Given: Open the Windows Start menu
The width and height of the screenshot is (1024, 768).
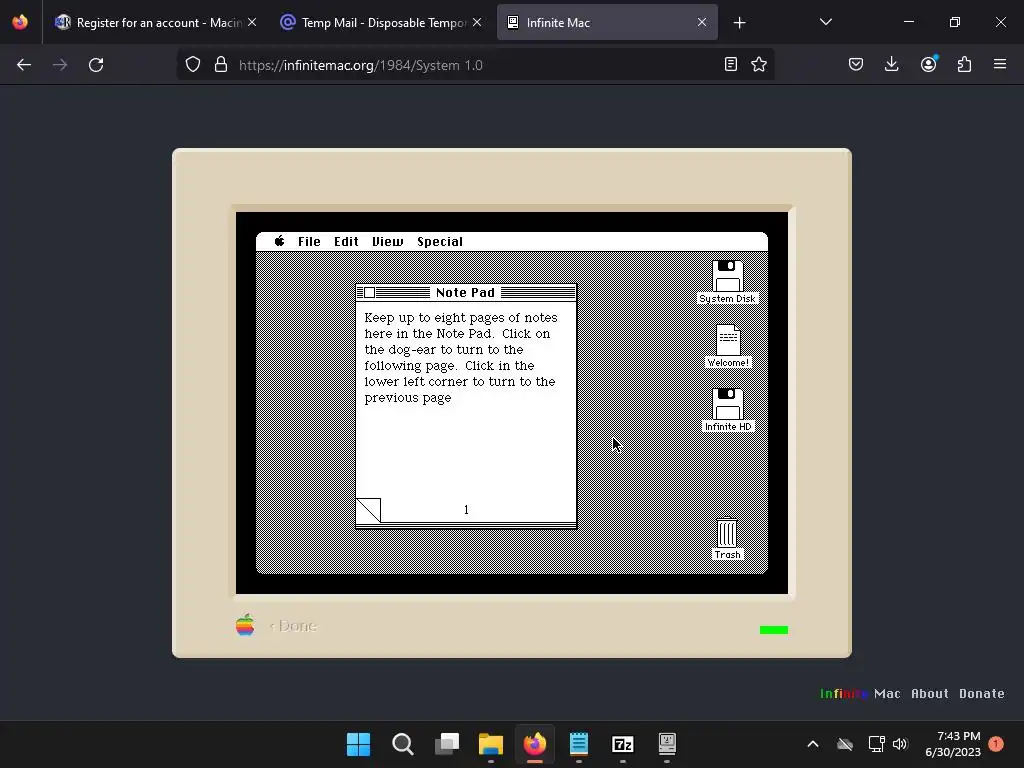Looking at the screenshot, I should click(359, 744).
